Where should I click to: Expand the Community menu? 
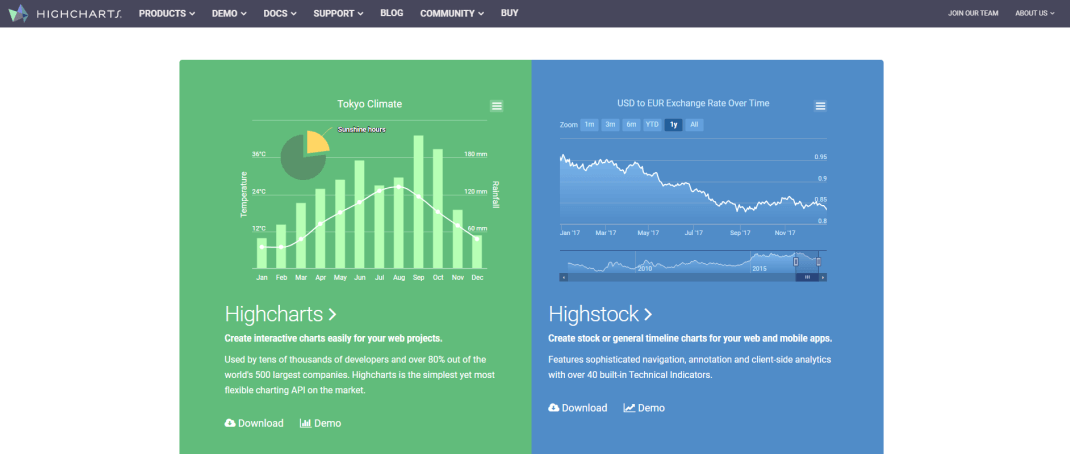[452, 13]
